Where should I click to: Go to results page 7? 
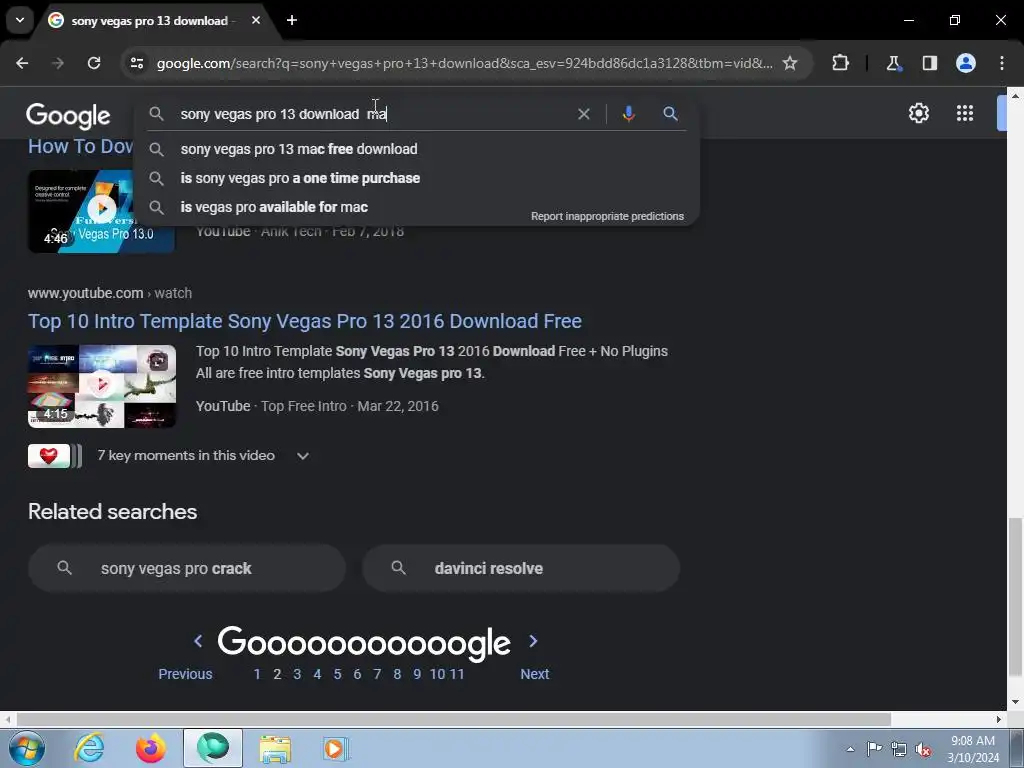(377, 674)
